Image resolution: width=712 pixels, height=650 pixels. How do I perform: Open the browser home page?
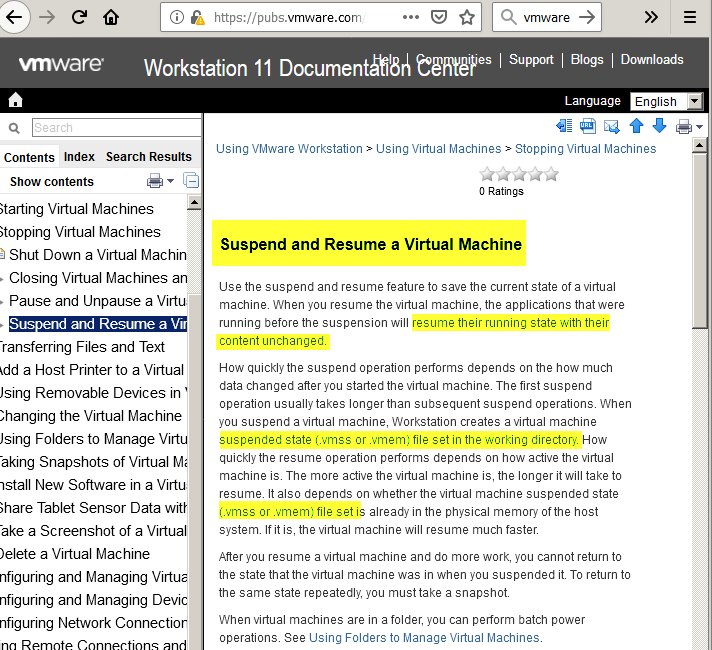111,17
